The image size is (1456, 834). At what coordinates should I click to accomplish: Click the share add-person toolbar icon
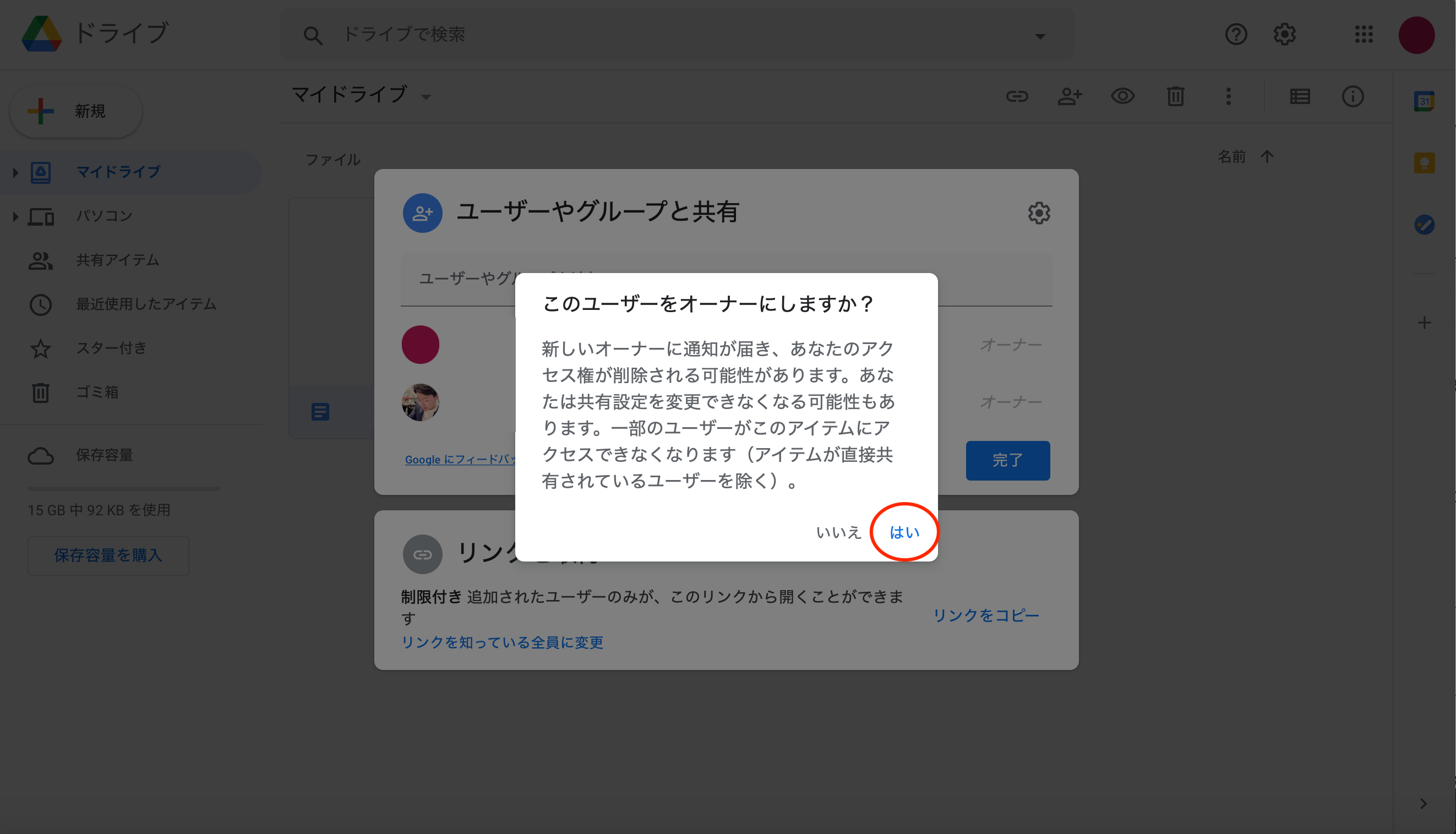1070,96
